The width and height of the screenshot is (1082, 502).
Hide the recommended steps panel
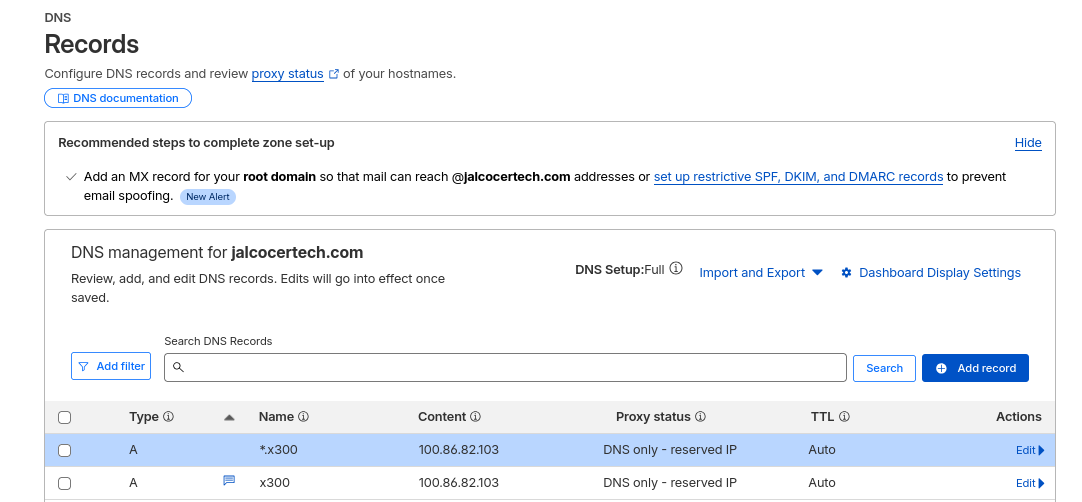pyautogui.click(x=1027, y=143)
